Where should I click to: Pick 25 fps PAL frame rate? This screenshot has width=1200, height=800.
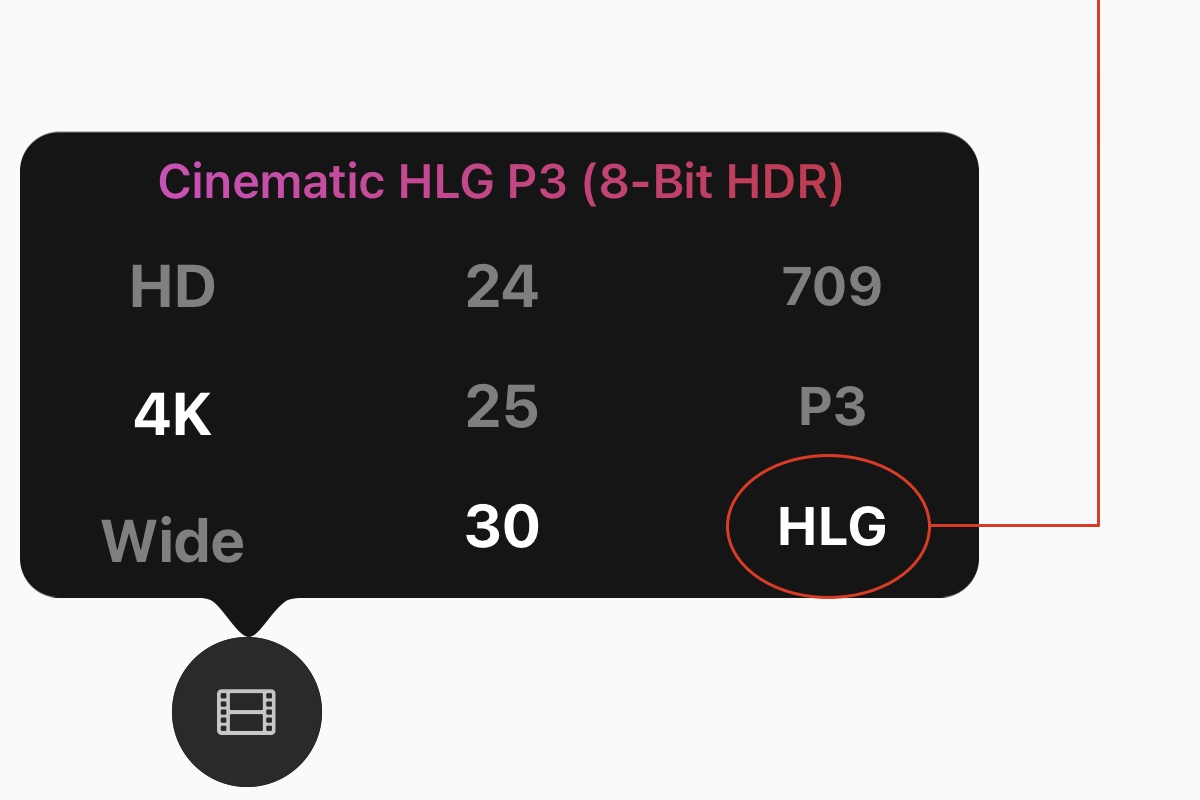click(502, 407)
